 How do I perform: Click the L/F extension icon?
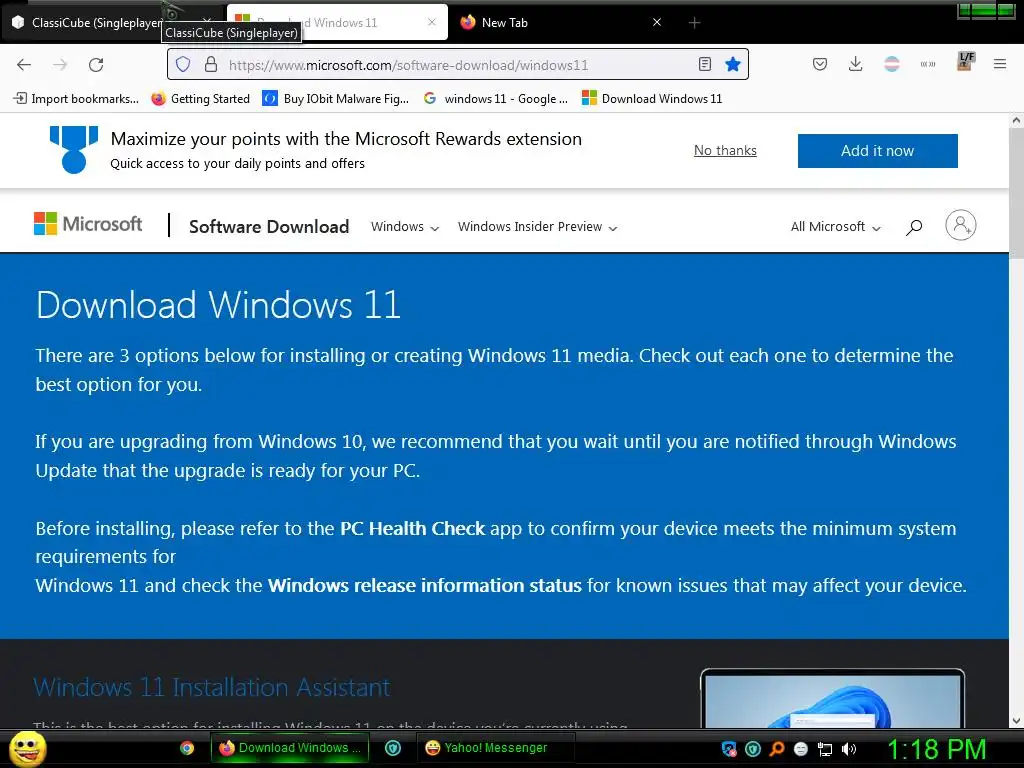click(965, 61)
